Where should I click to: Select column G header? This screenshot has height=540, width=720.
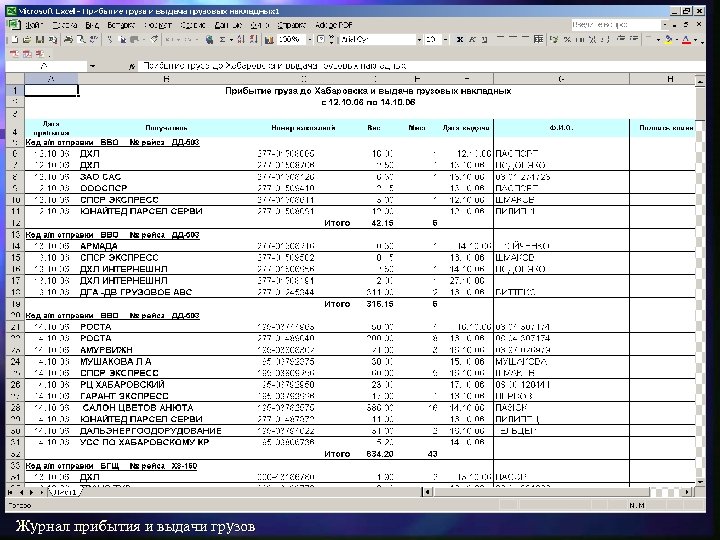(x=561, y=79)
